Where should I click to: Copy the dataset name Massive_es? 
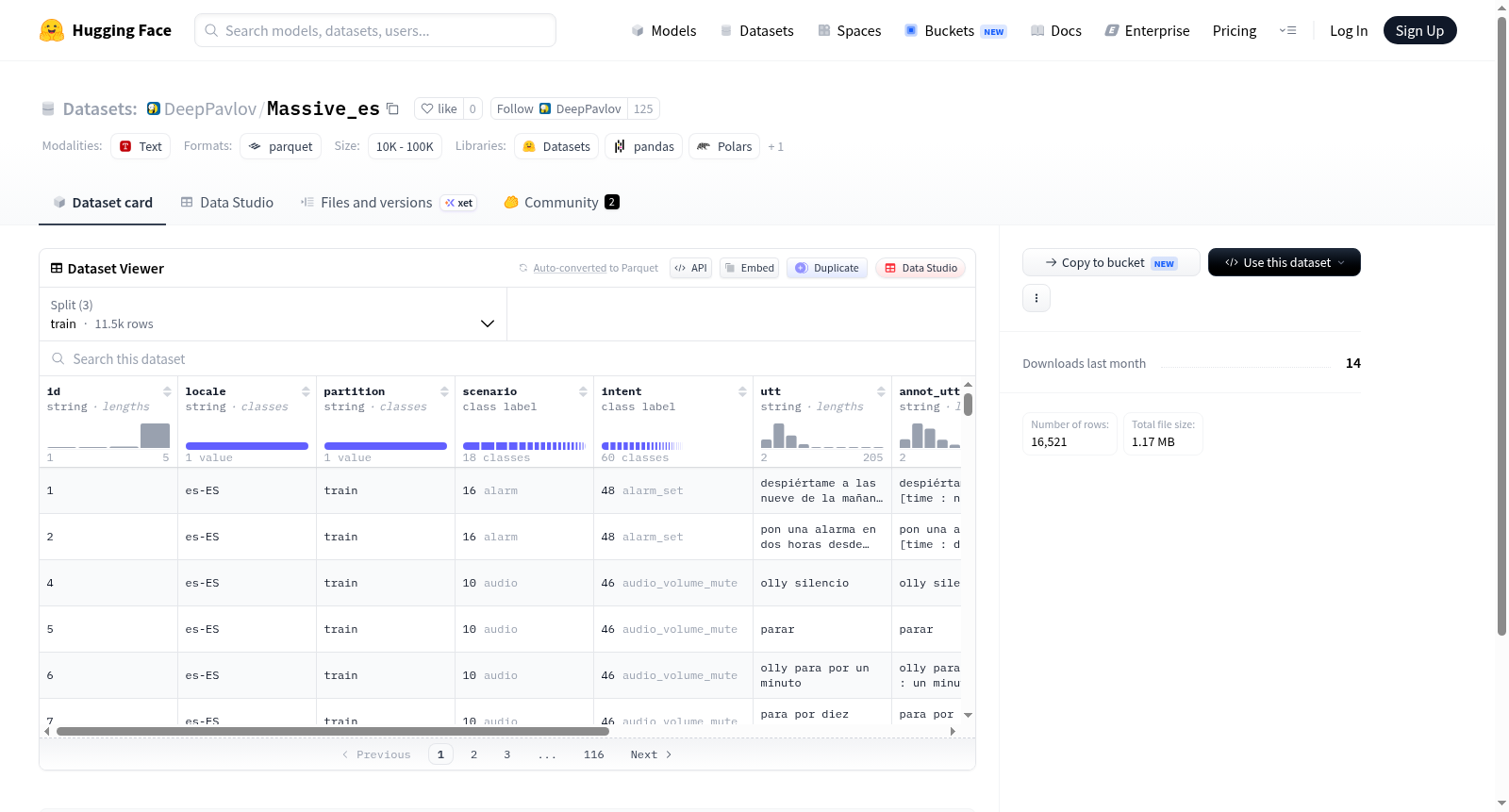393,109
